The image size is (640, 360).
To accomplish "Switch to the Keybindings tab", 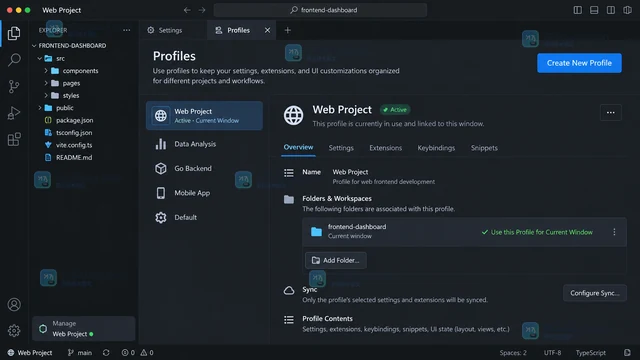I will point(436,148).
